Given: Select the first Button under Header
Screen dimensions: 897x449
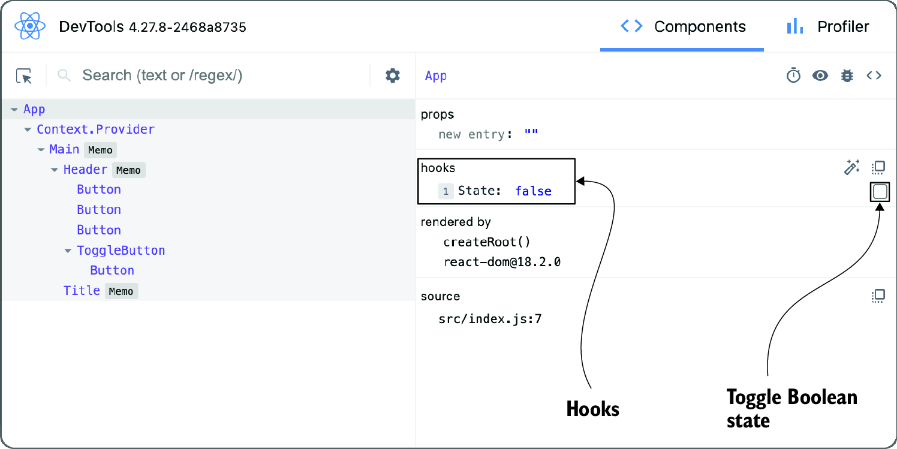Looking at the screenshot, I should (x=99, y=189).
